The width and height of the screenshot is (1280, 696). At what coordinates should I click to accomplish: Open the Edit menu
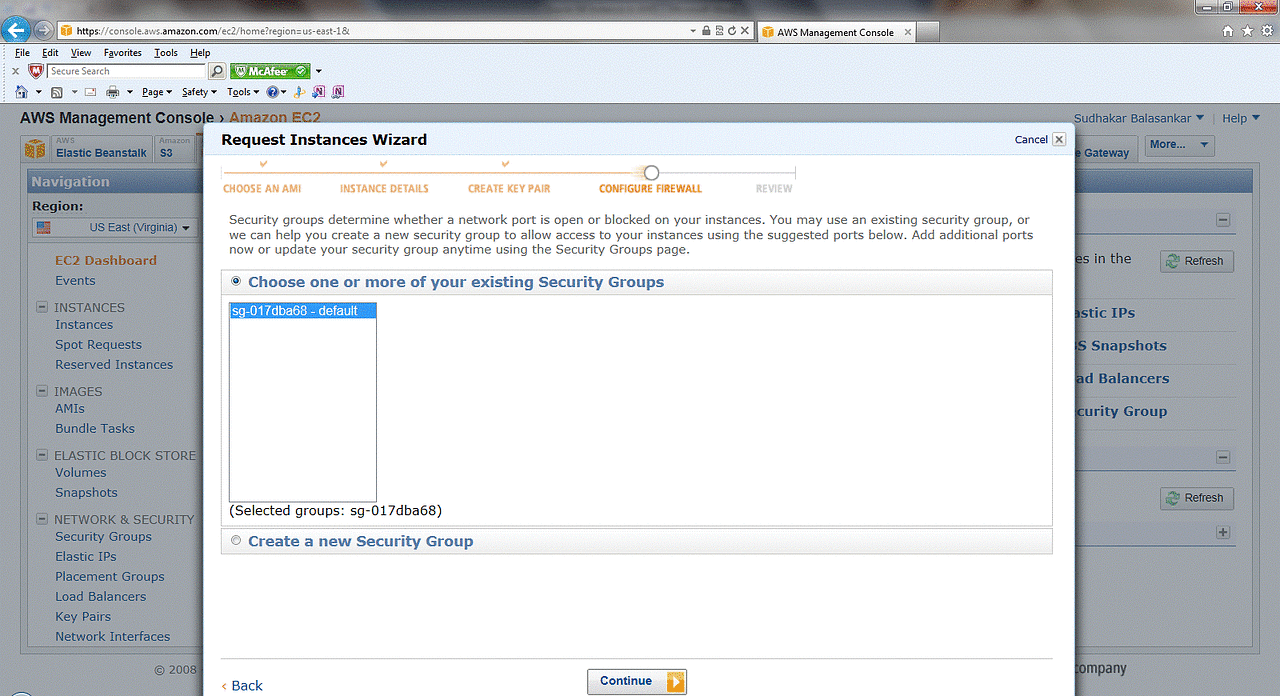click(50, 53)
